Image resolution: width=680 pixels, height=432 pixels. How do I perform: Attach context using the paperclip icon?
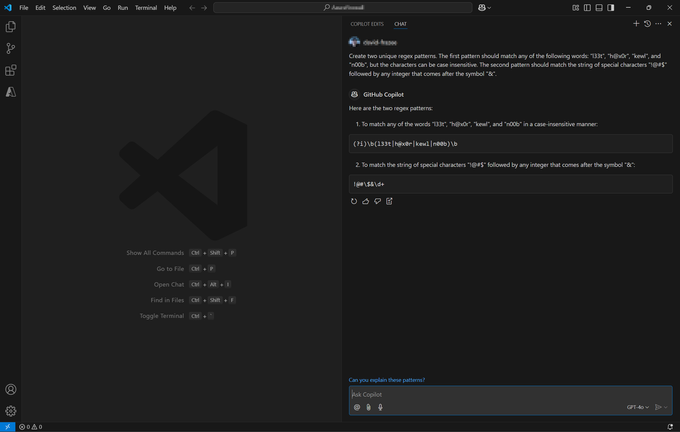(369, 407)
